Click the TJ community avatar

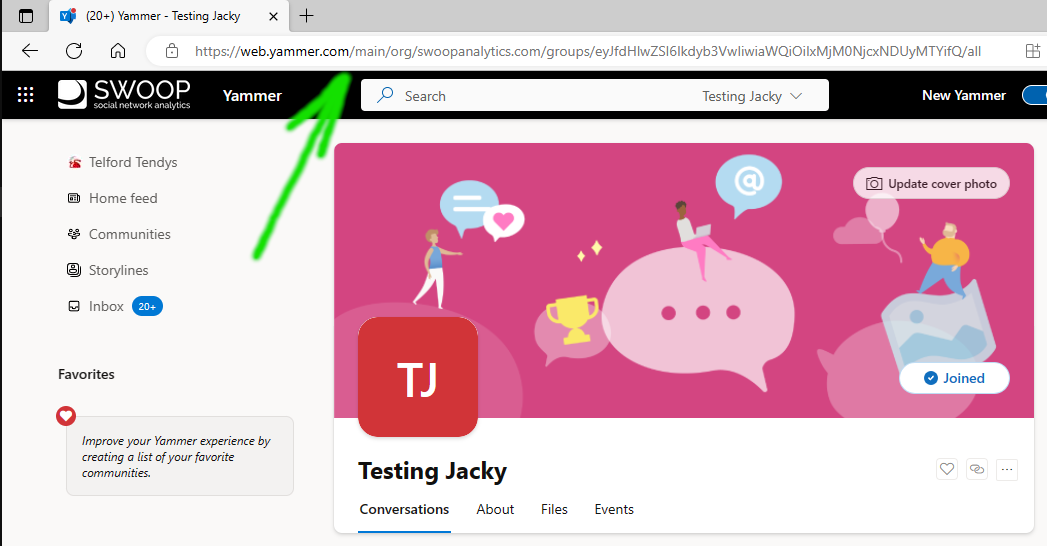point(418,377)
